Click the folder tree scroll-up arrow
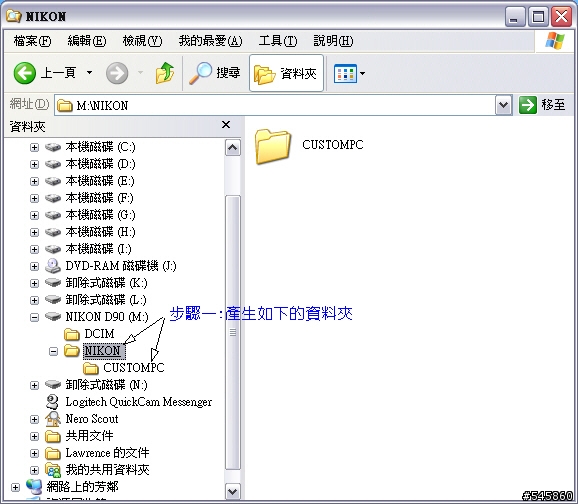 click(x=233, y=147)
